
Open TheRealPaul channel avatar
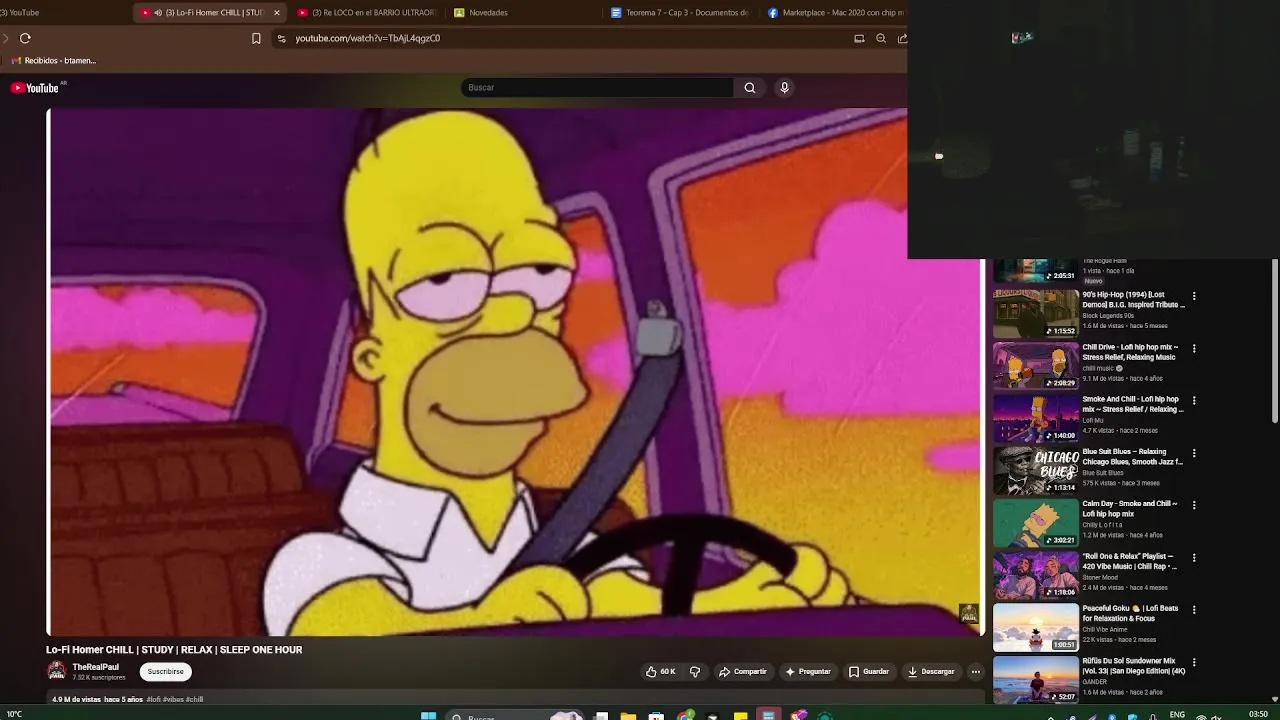point(56,671)
